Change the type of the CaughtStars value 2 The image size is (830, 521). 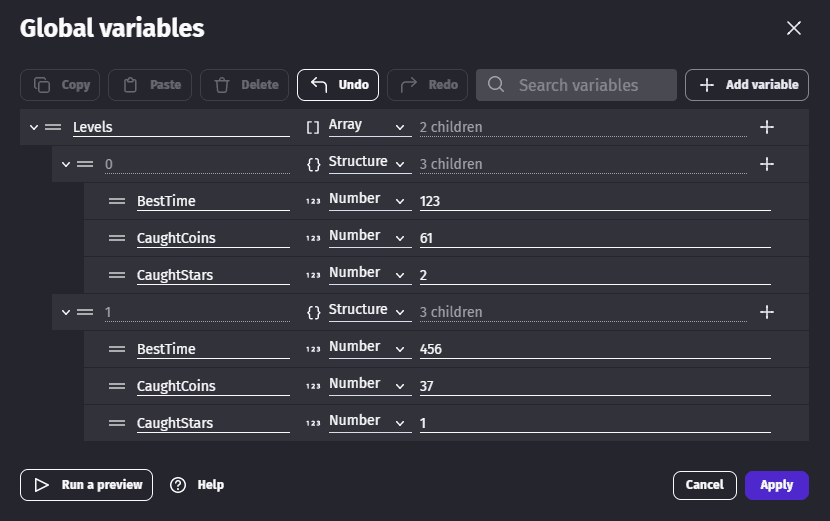366,275
